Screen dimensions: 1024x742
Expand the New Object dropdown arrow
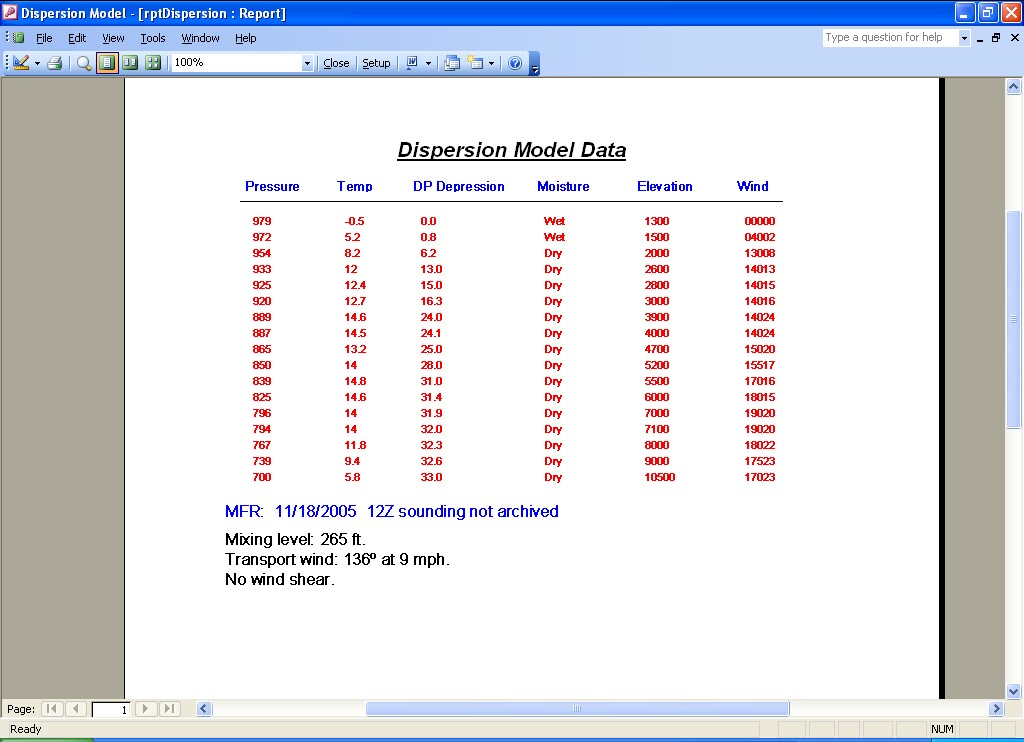(x=491, y=63)
